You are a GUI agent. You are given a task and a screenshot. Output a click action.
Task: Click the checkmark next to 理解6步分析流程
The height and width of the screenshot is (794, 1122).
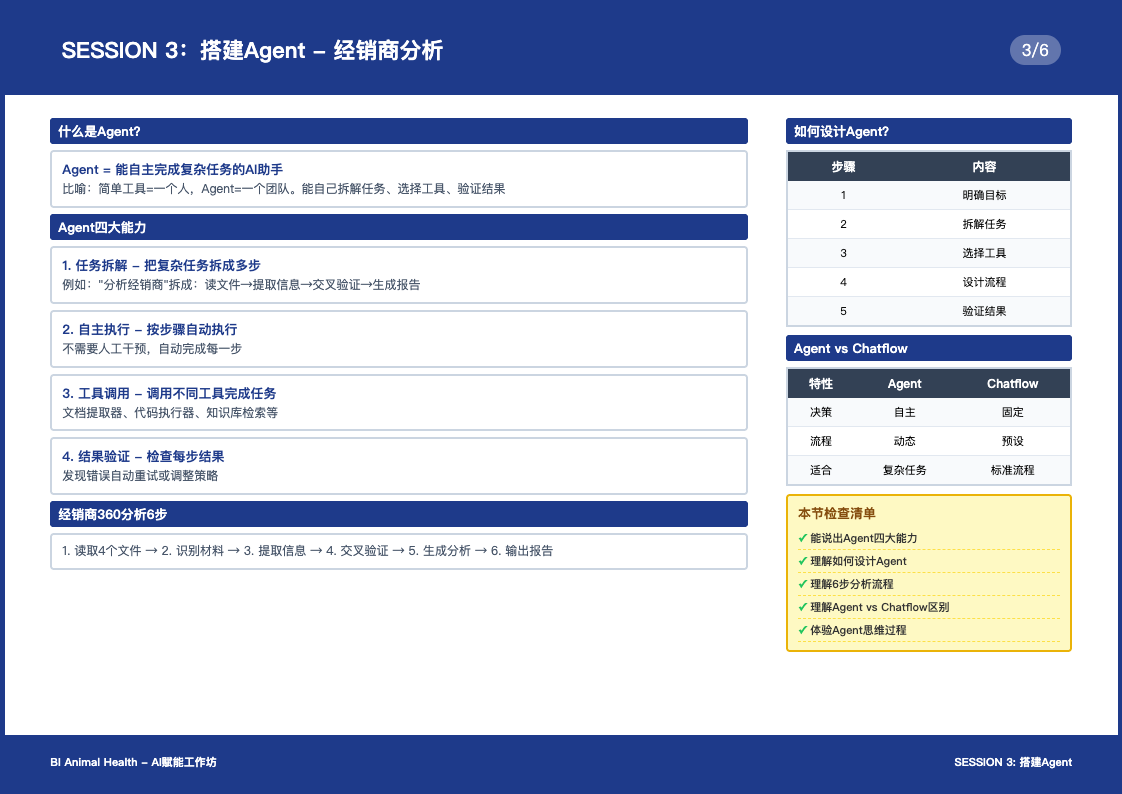click(803, 584)
